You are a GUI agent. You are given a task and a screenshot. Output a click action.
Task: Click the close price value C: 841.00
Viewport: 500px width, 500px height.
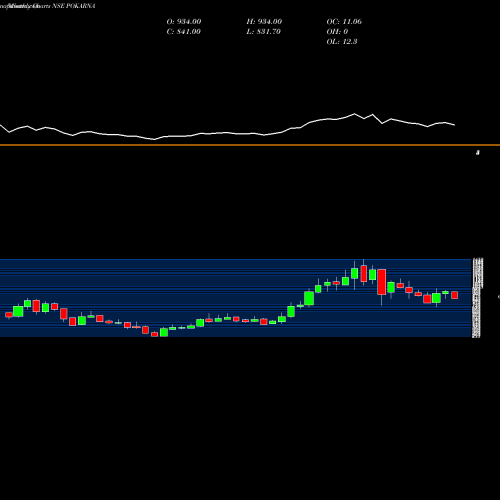pyautogui.click(x=183, y=32)
